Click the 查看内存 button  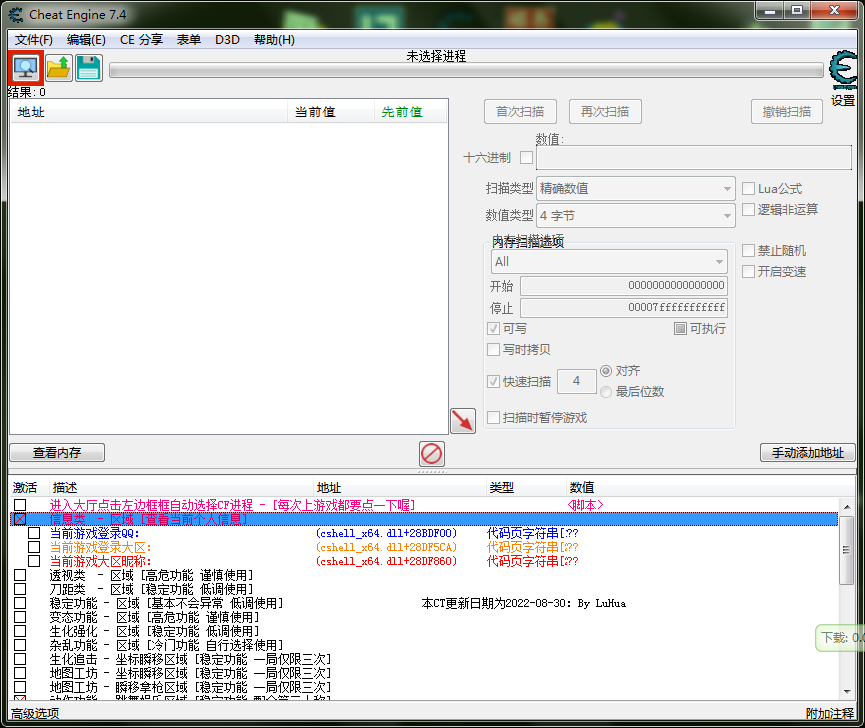[x=57, y=453]
